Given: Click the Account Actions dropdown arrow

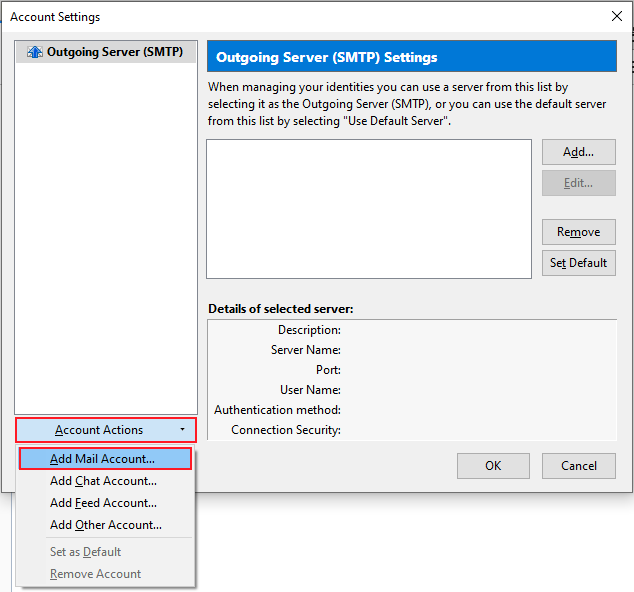Looking at the screenshot, I should point(182,430).
